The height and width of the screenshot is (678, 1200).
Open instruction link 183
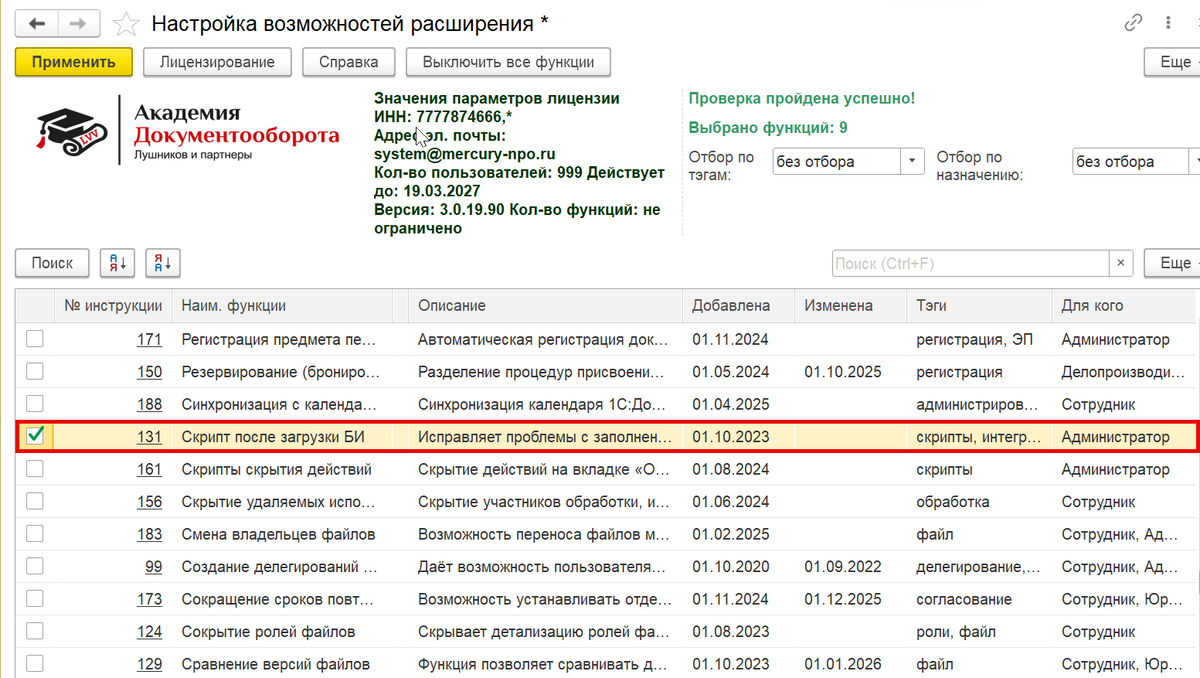[149, 535]
